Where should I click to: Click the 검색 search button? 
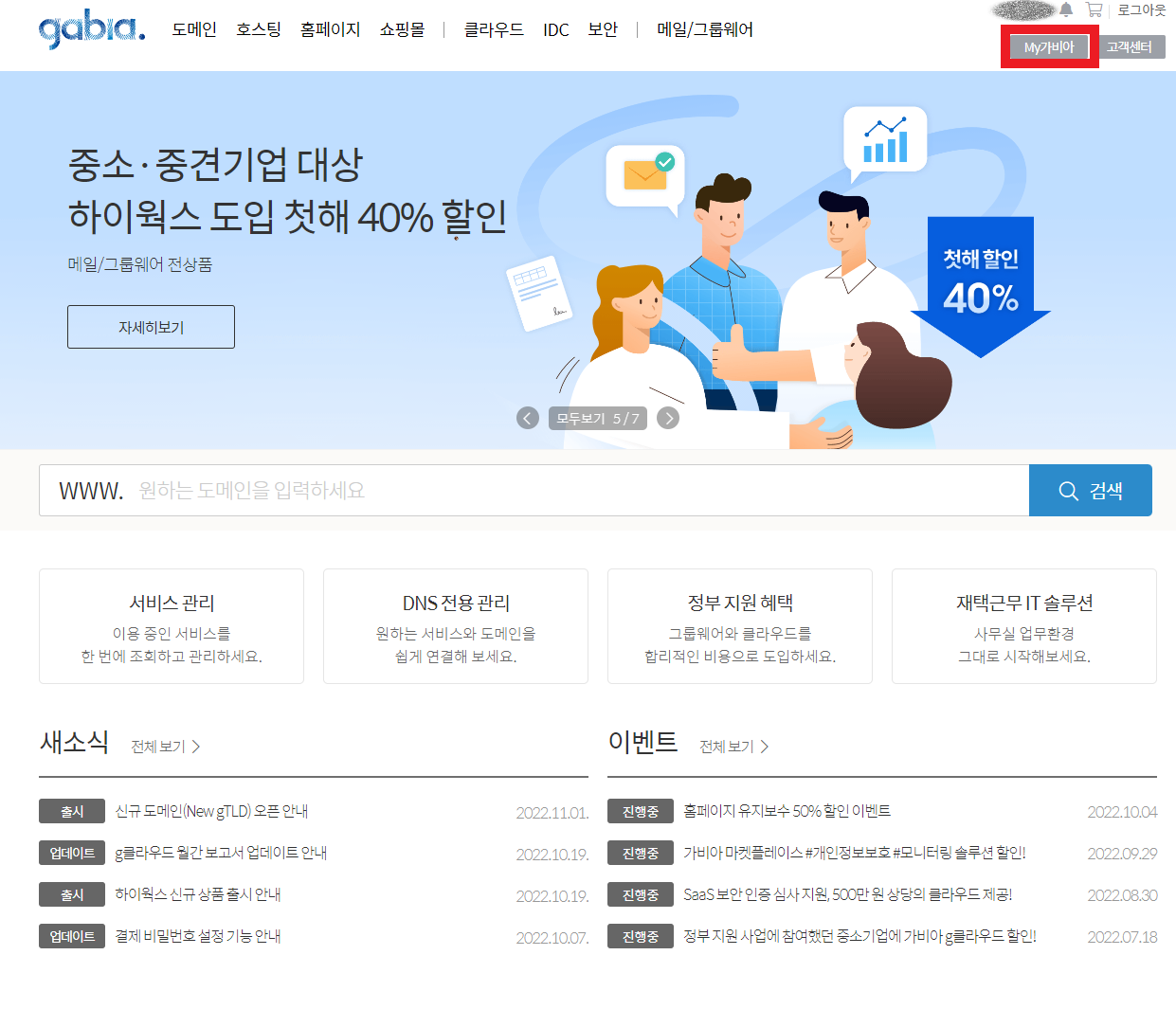1091,490
